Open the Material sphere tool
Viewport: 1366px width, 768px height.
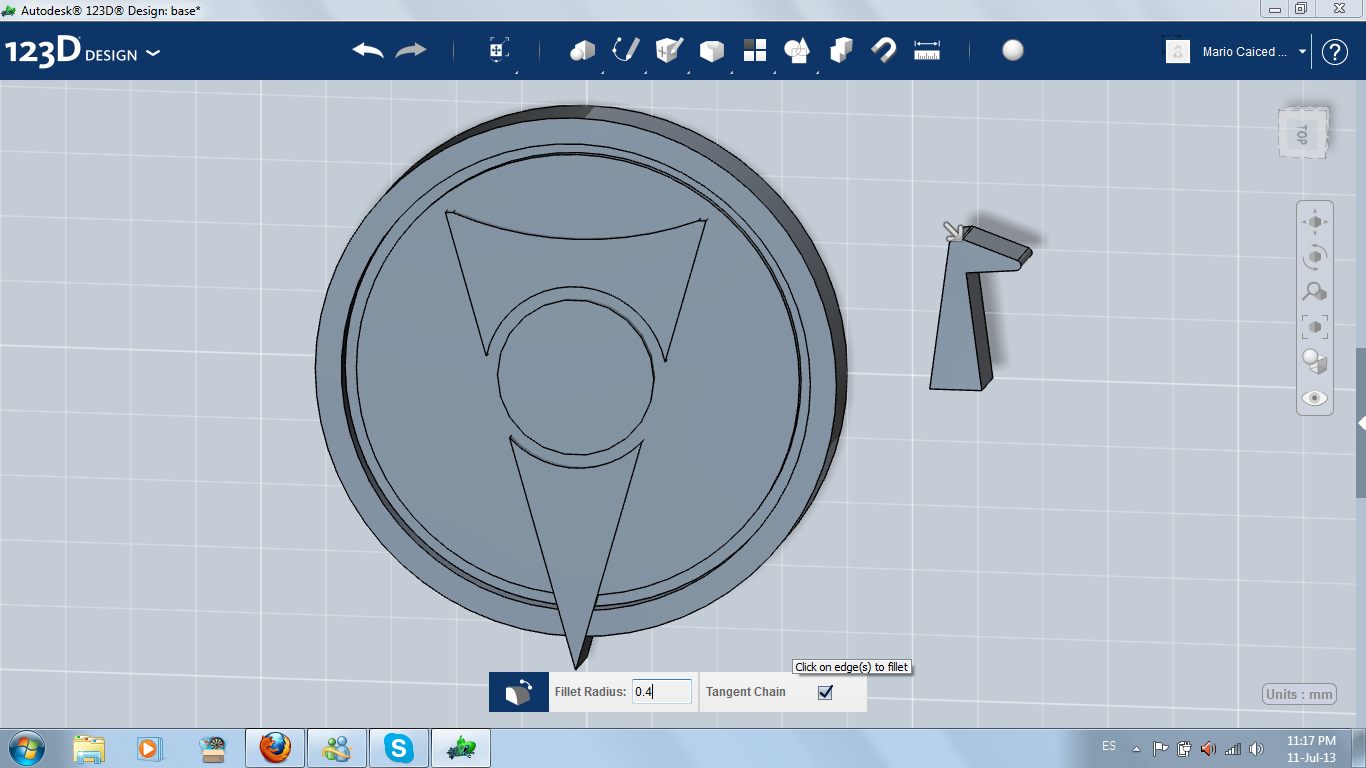1013,50
